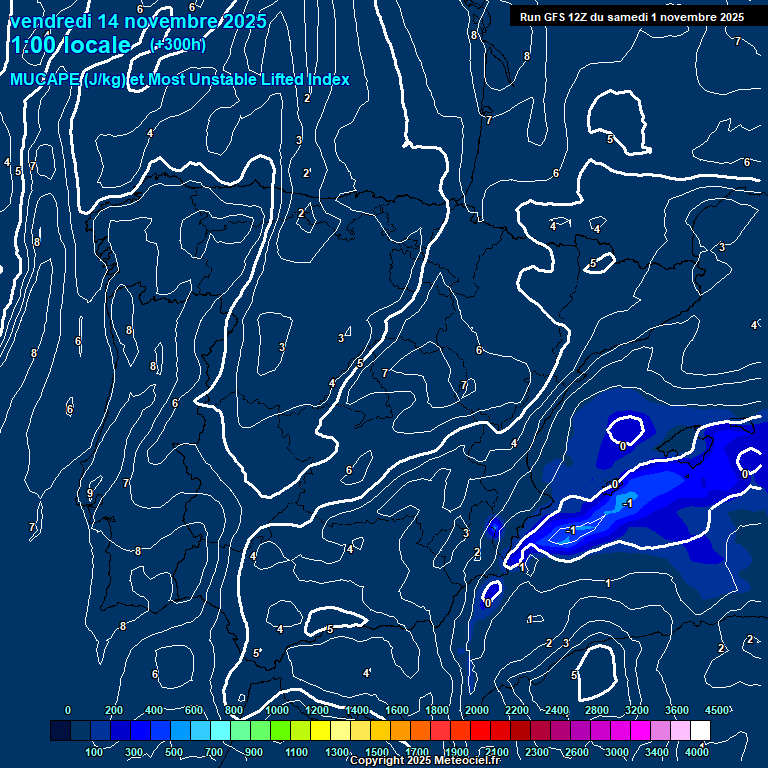Click the '1600' legend label
The image size is (768, 768).
[397, 710]
